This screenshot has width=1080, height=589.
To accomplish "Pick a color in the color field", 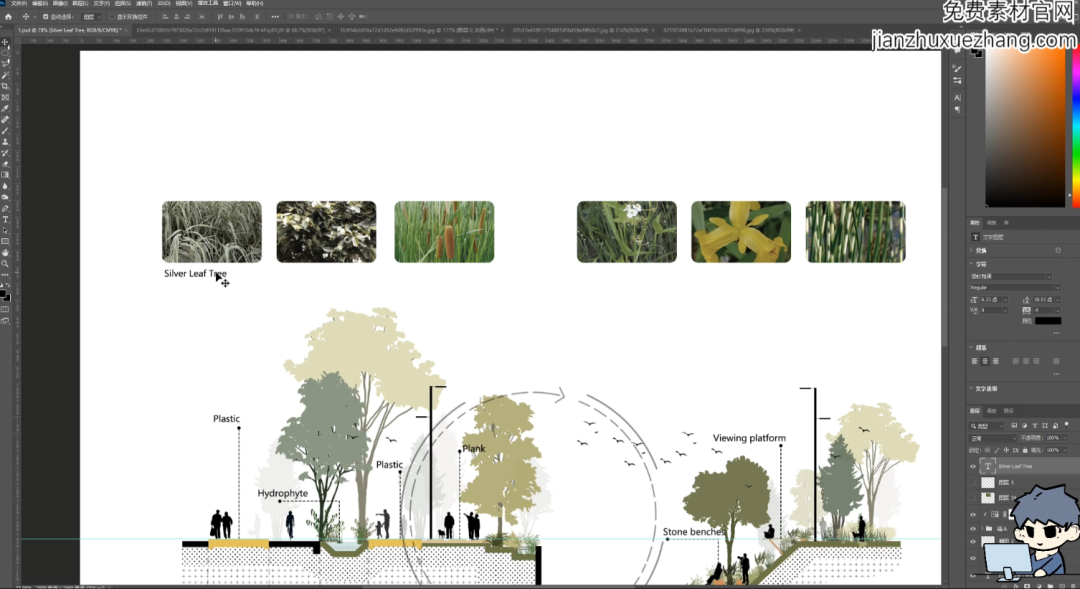I will [x=1025, y=128].
